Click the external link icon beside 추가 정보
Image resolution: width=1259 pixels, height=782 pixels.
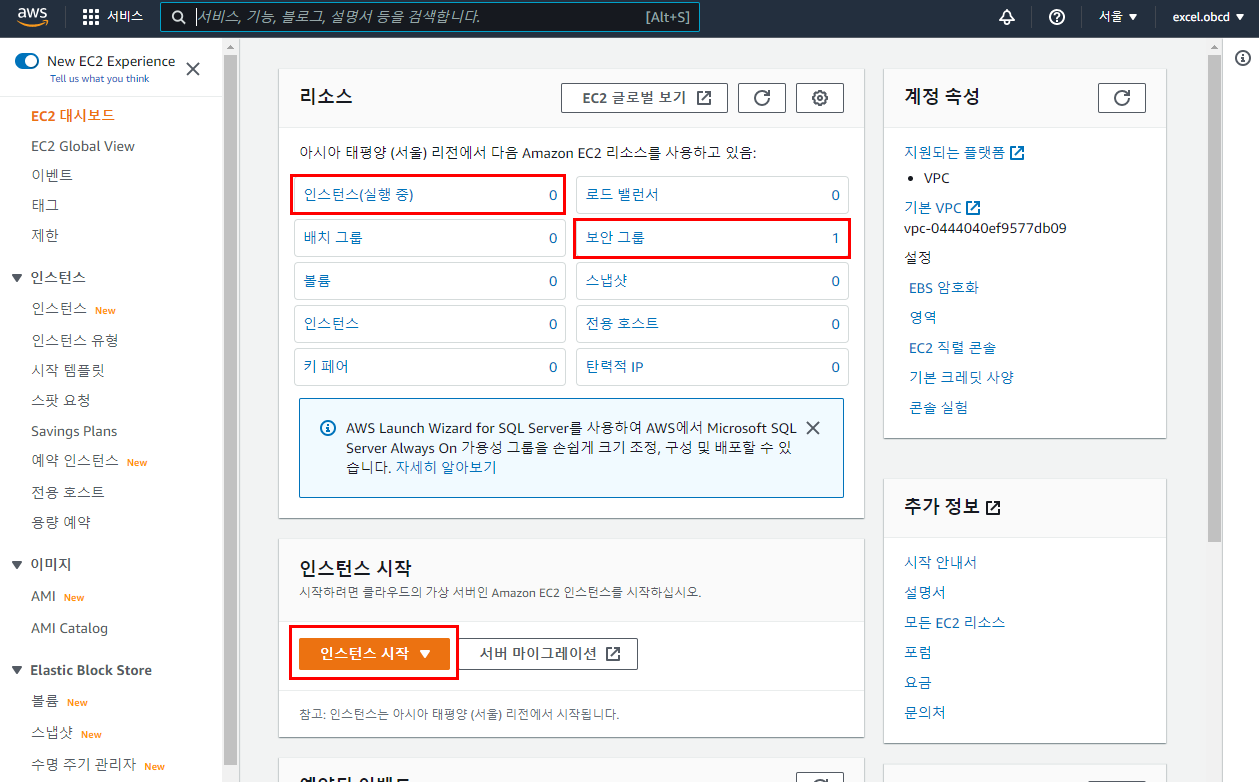[993, 507]
